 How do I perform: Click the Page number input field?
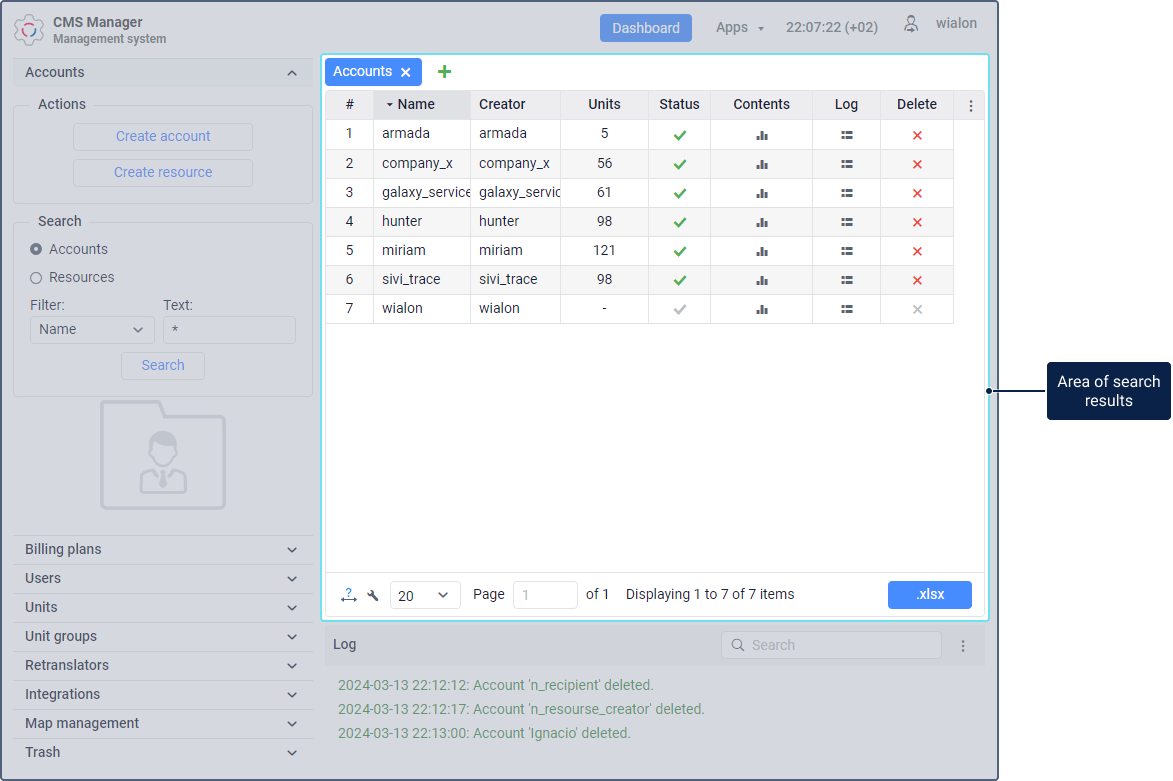pos(545,595)
